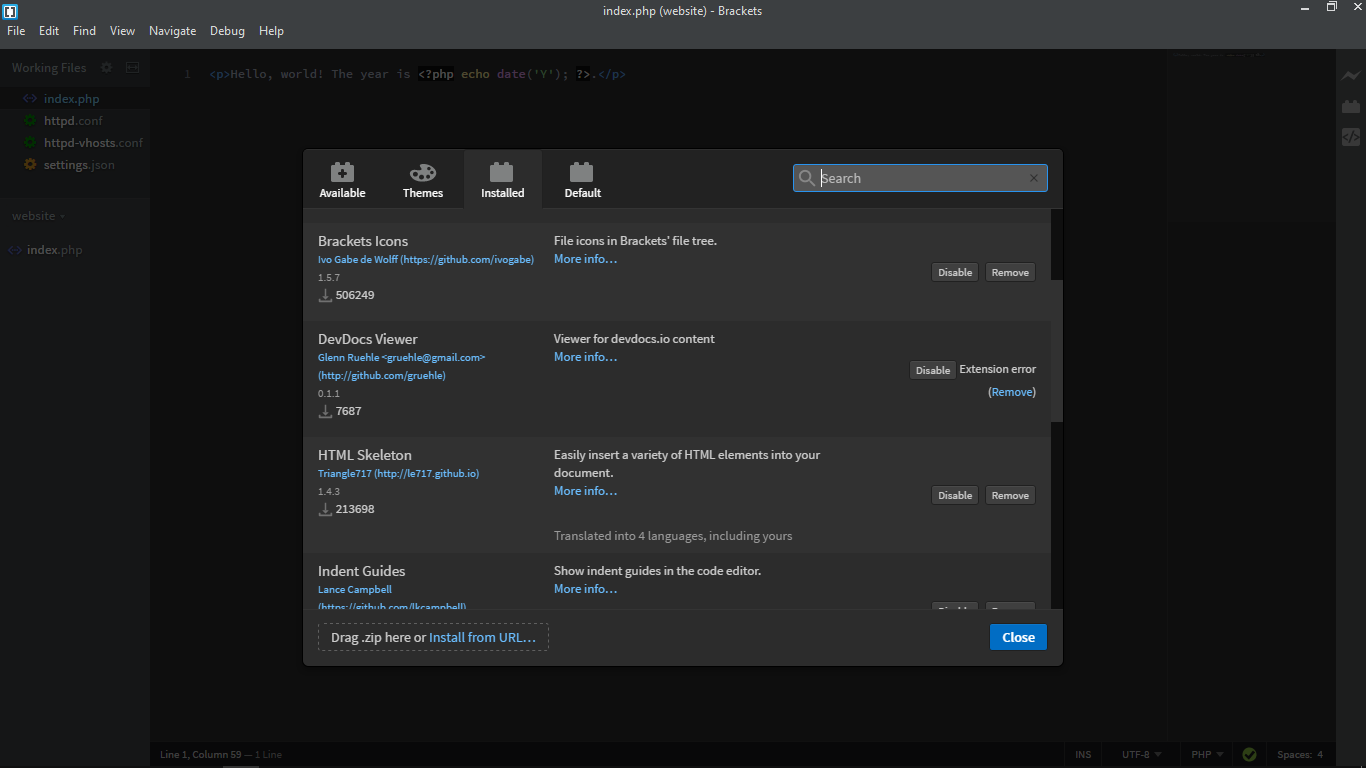Open the Help menu

(x=271, y=31)
